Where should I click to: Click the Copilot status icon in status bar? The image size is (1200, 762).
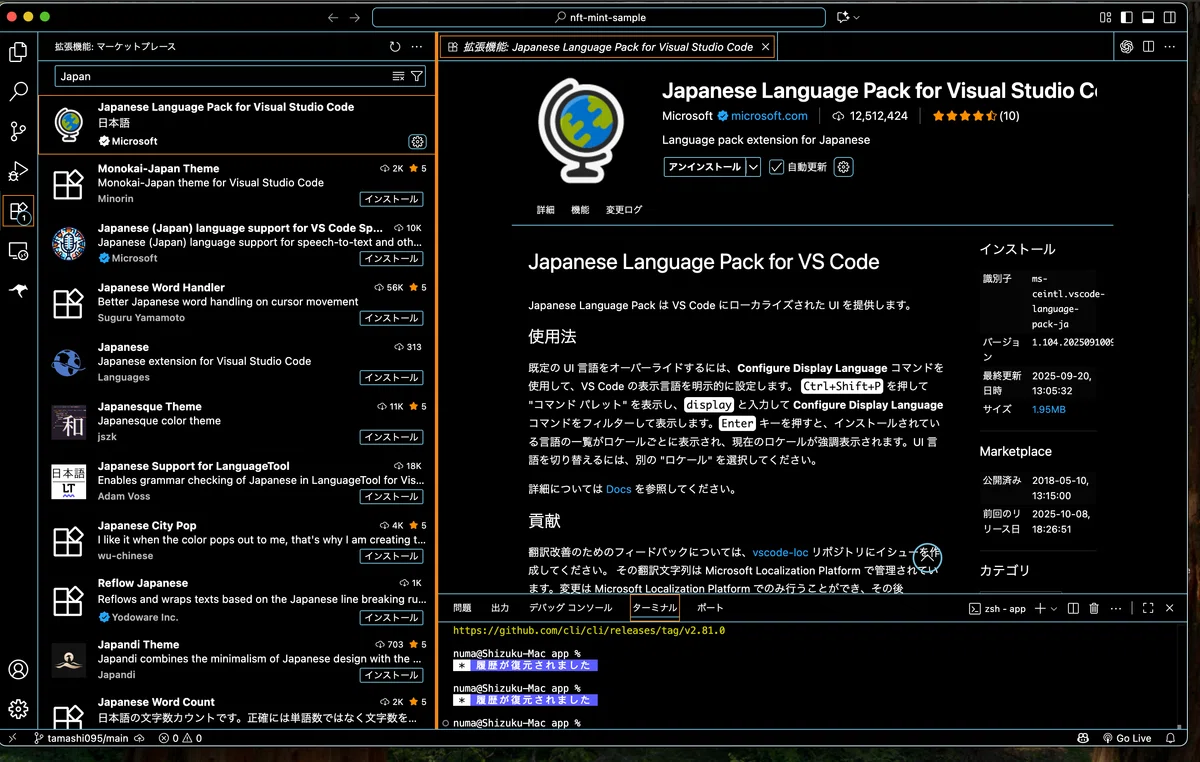[x=1083, y=738]
